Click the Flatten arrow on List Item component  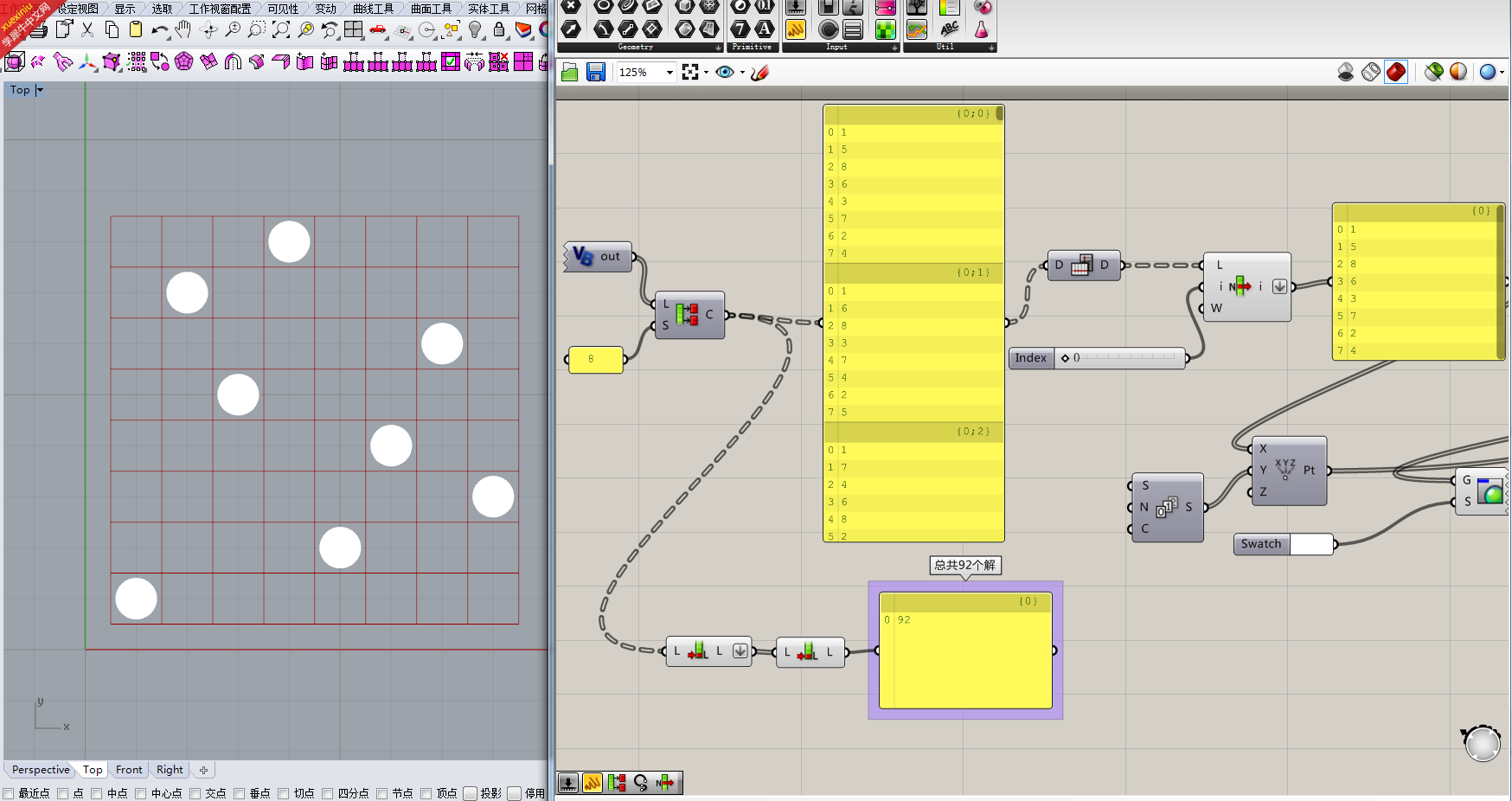point(1280,287)
